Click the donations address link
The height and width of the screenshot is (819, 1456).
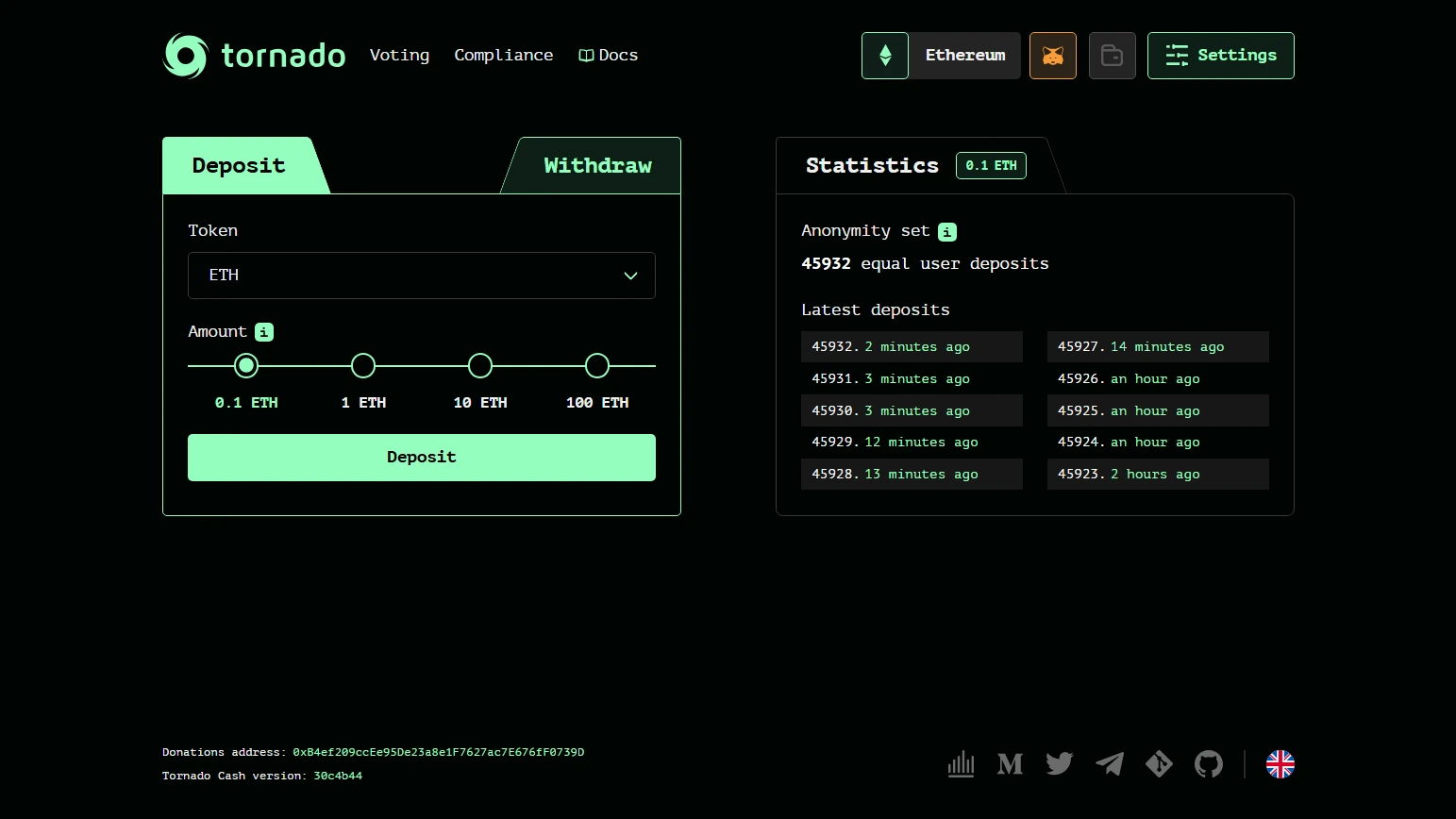coord(438,753)
